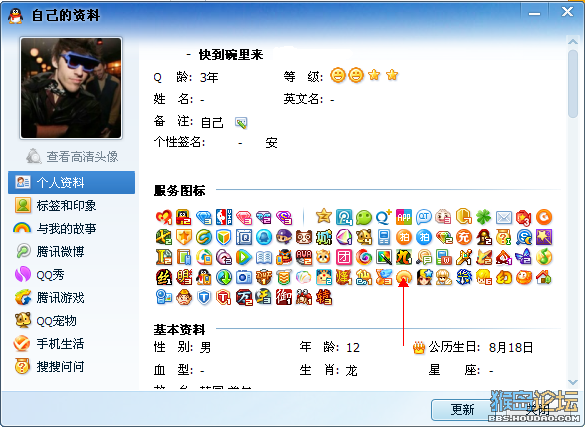Image resolution: width=585 pixels, height=427 pixels.
Task: Click the profile avatar photo
Action: click(x=71, y=88)
